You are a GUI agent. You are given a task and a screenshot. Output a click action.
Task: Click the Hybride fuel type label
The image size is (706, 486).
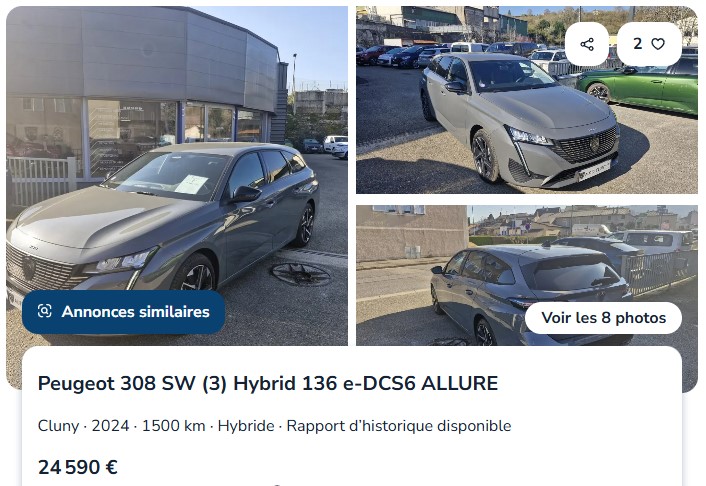point(246,426)
